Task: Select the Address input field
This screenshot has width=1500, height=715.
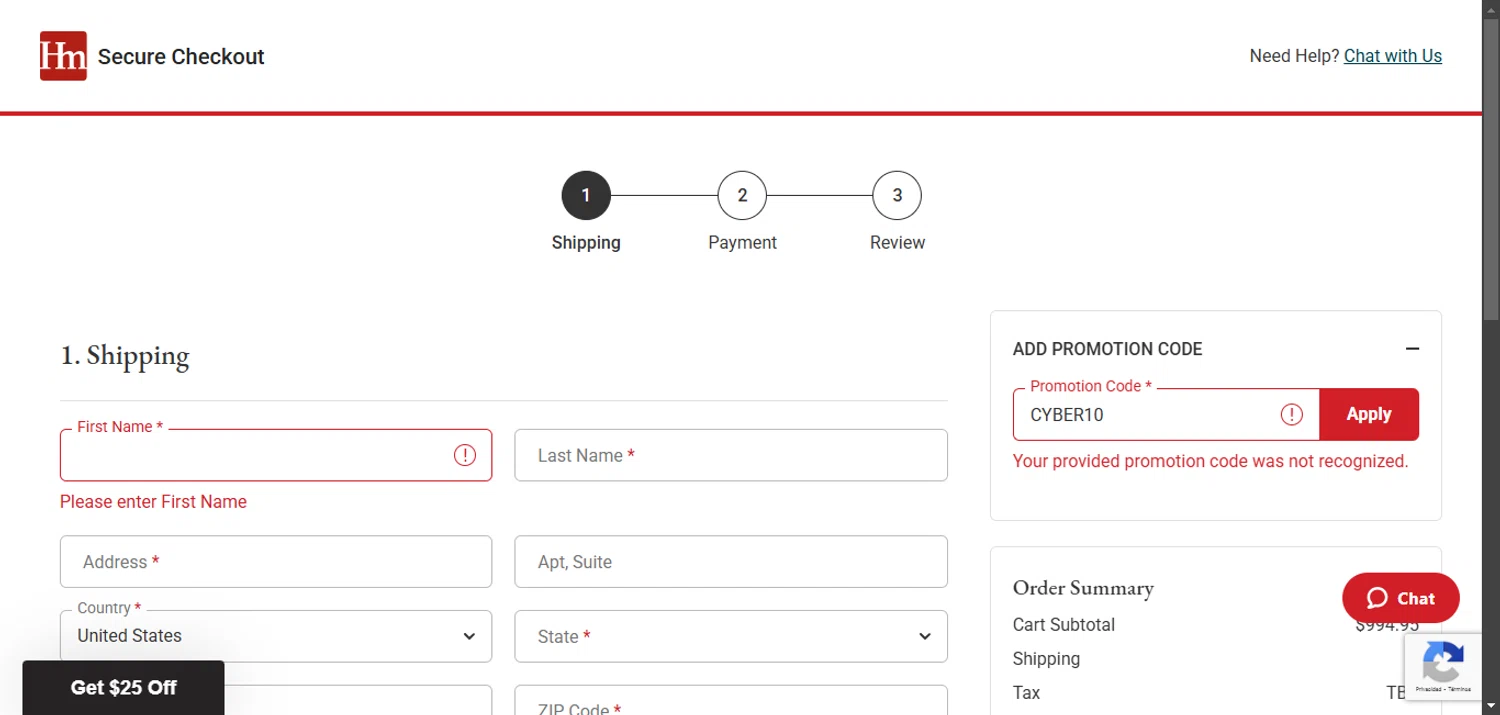Action: click(275, 562)
